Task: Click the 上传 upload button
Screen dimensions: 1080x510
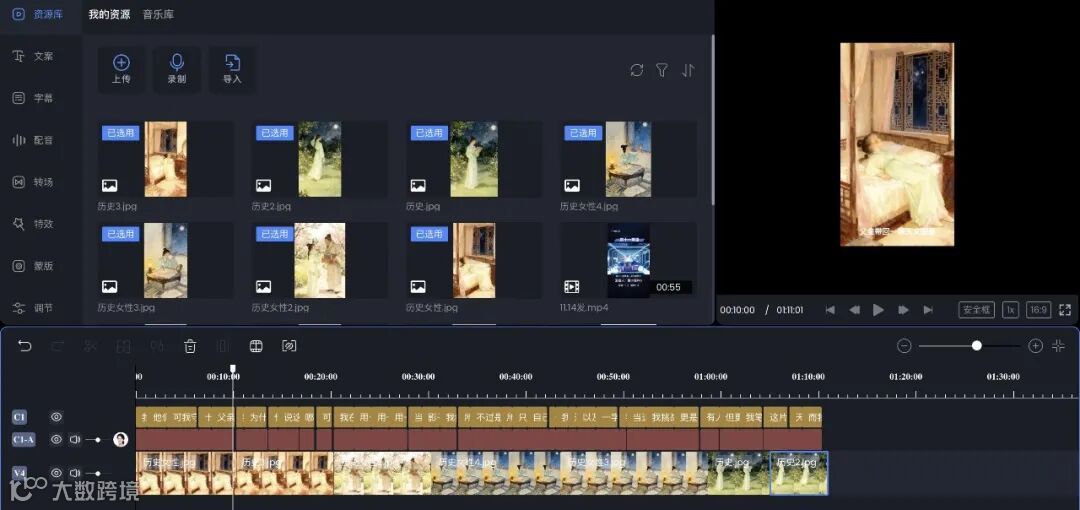Action: tap(121, 70)
